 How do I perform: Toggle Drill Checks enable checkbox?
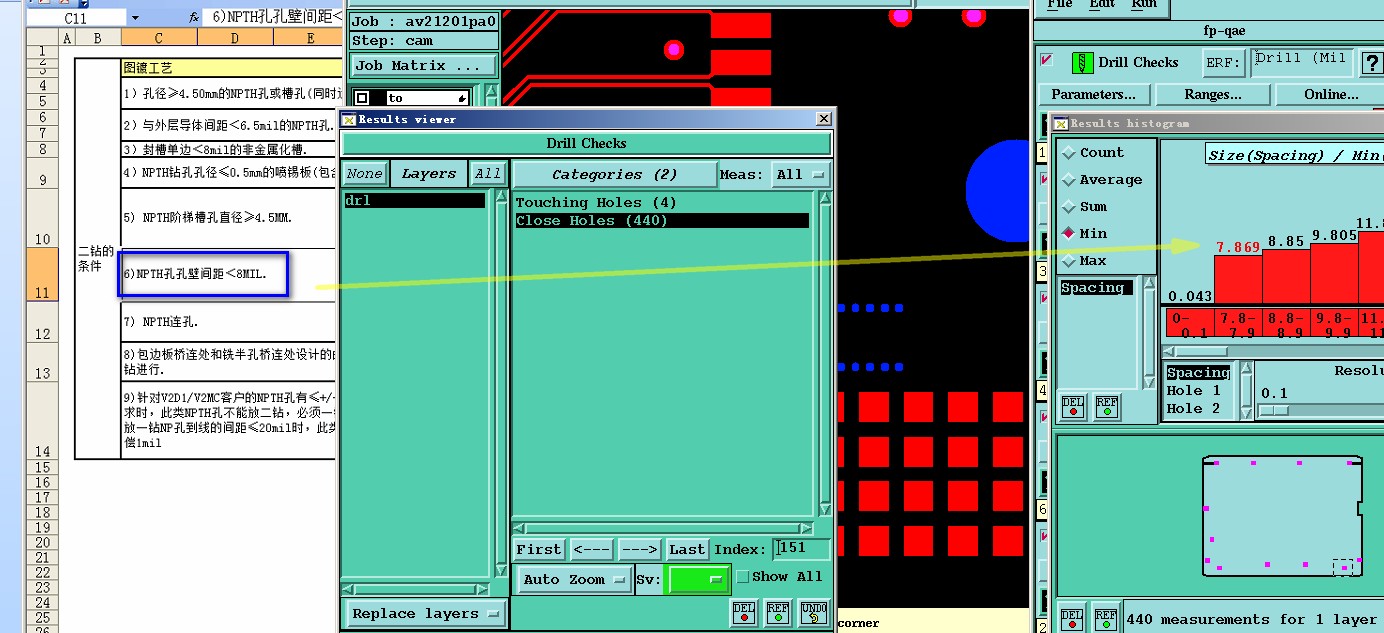[x=1047, y=61]
